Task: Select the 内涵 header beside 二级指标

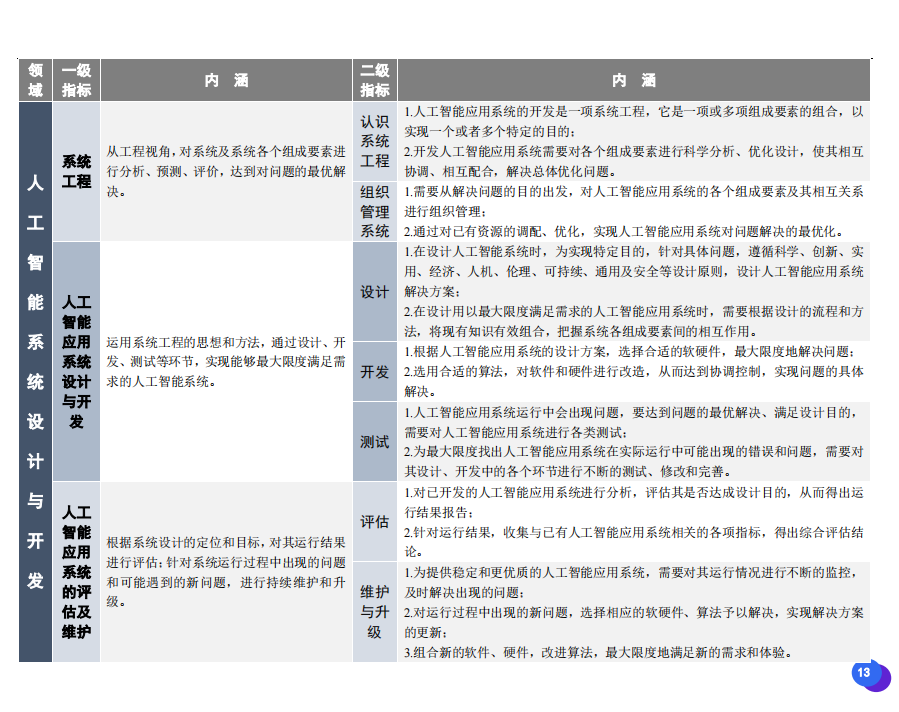Action: click(634, 80)
